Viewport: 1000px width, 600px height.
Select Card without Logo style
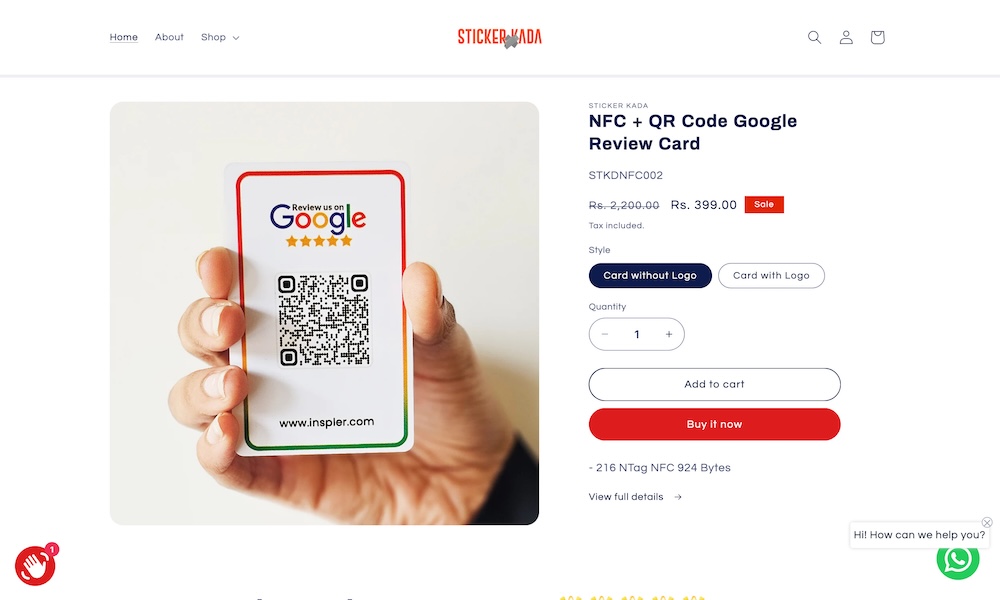[650, 275]
